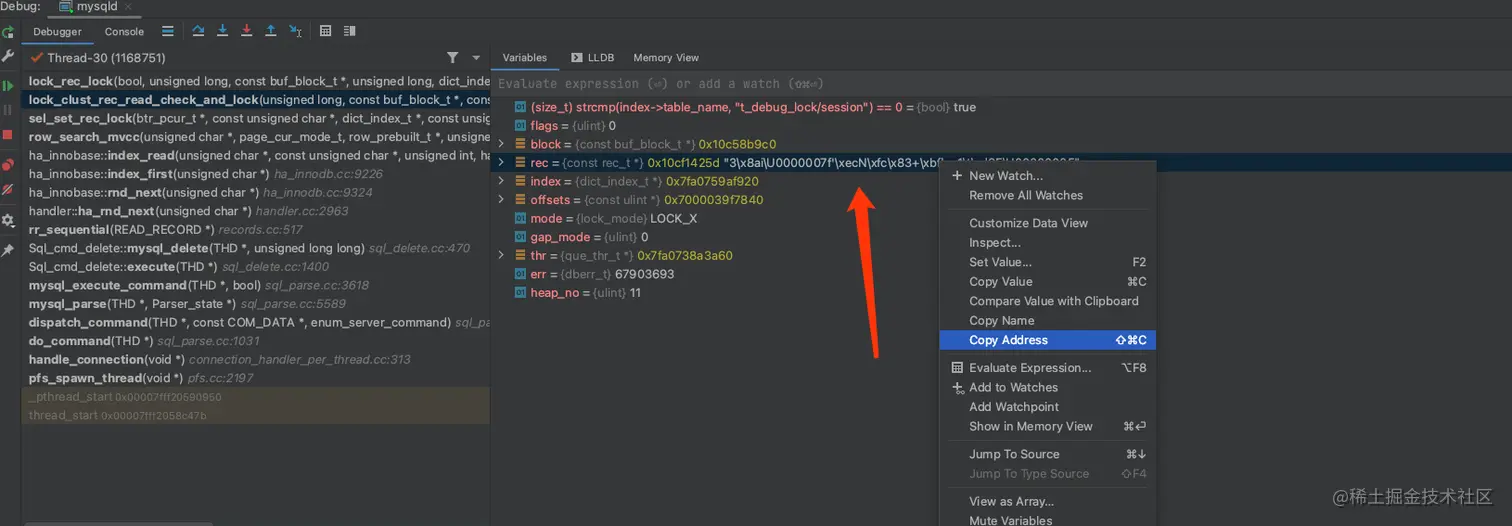Screen dimensions: 1512x526
Task: Select row_search_mvcc stack frame
Action: click(x=256, y=137)
